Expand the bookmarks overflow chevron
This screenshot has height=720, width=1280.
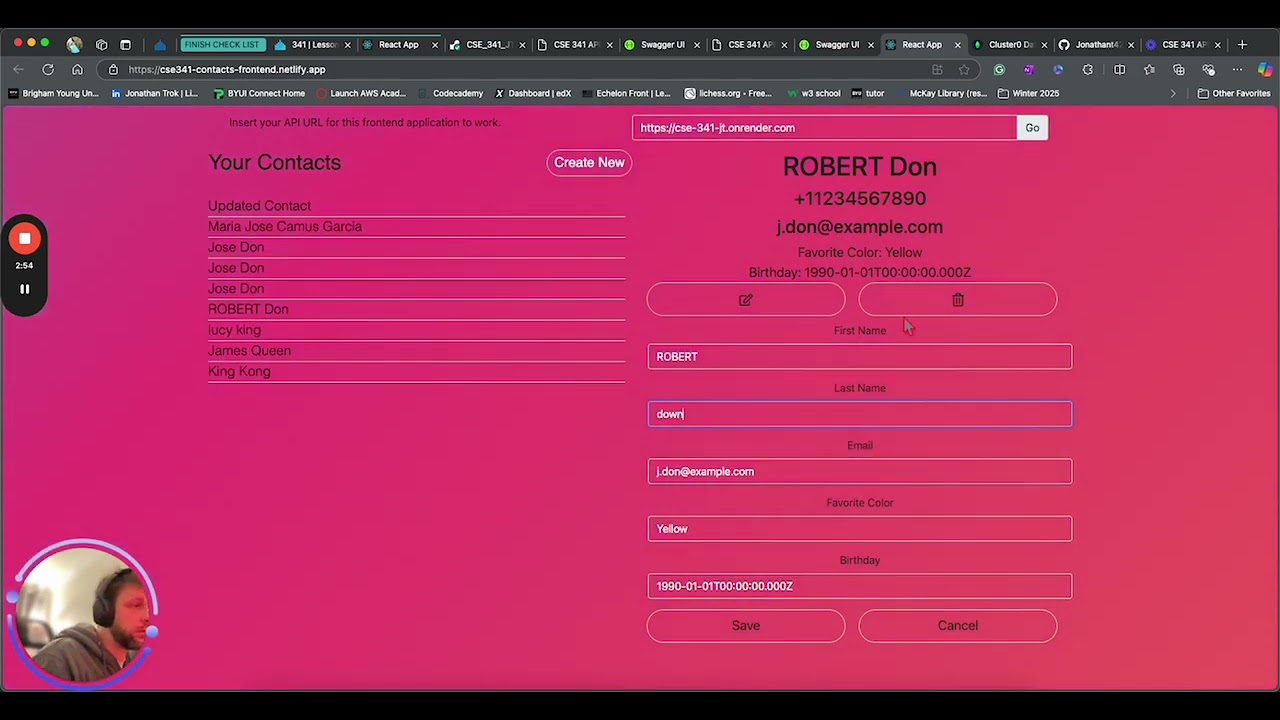pos(1173,93)
